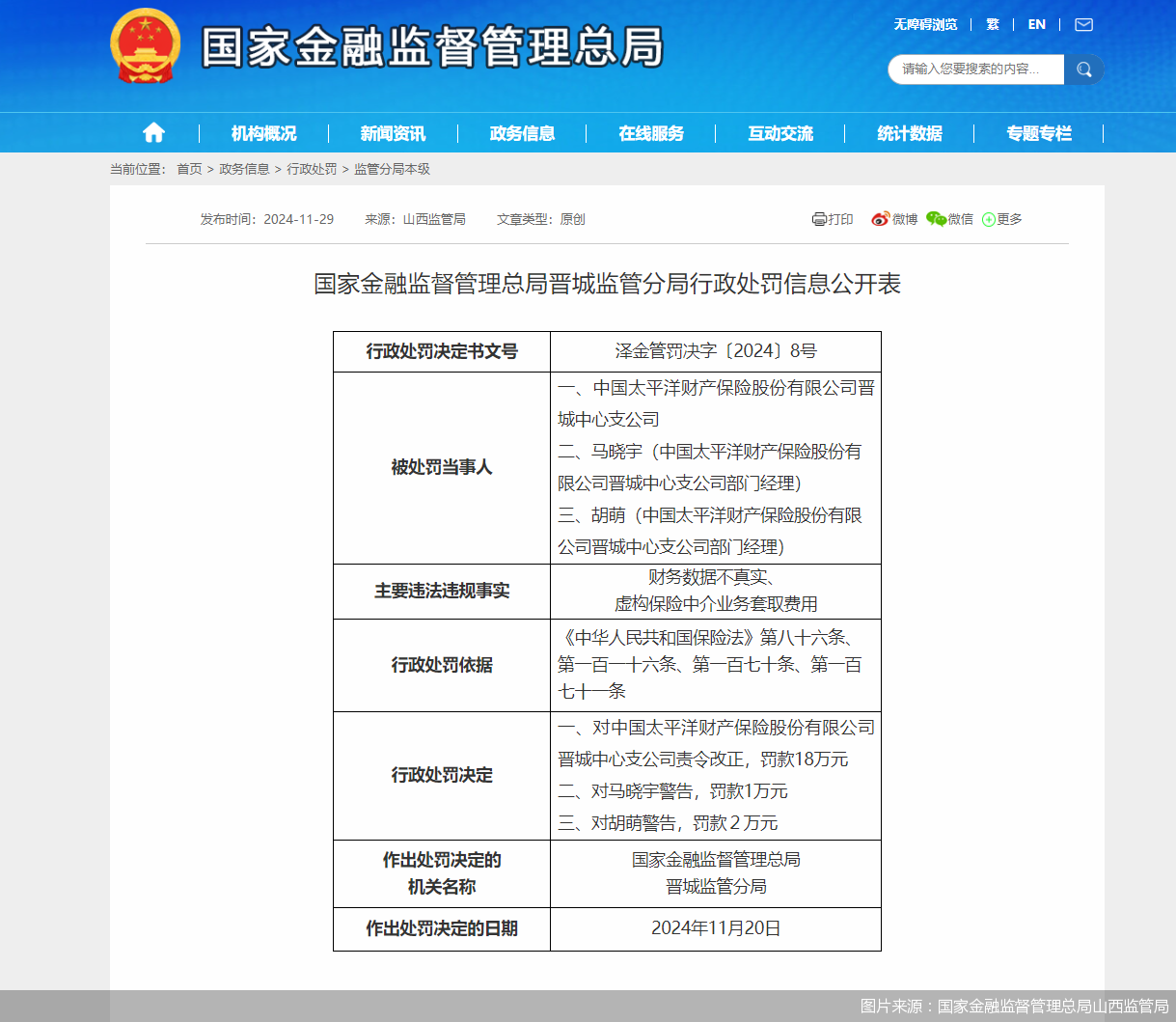Share via the Weibo icon
The width and height of the screenshot is (1176, 1022).
880,219
